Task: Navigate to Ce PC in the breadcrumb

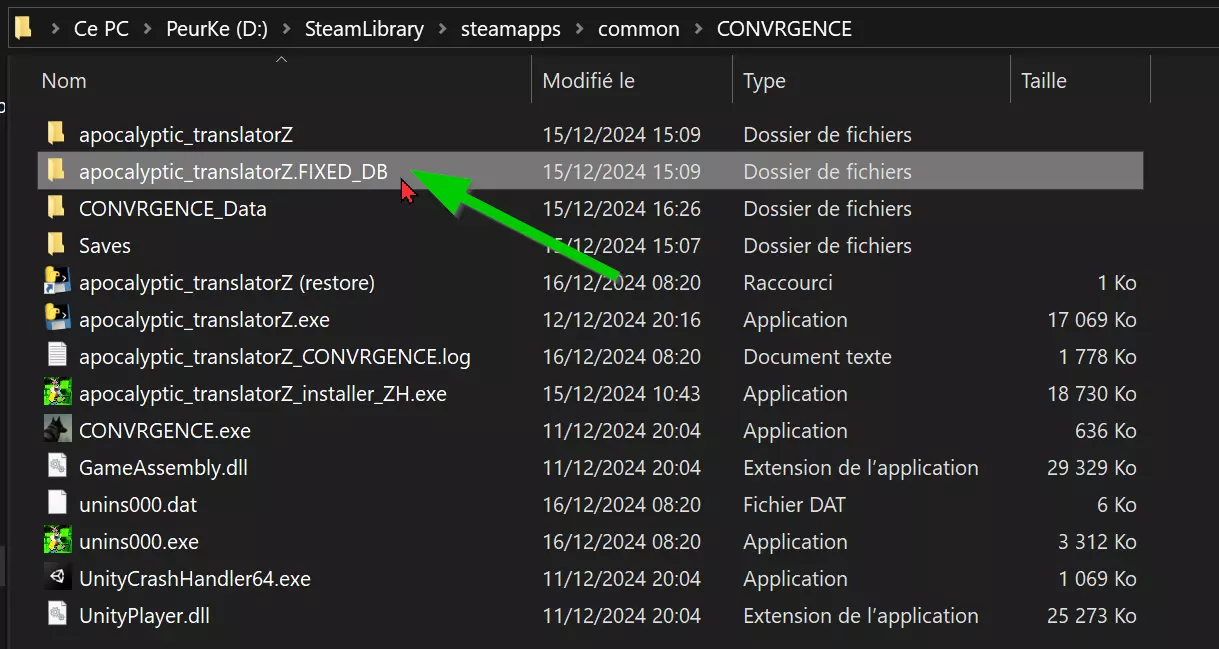Action: 101,29
